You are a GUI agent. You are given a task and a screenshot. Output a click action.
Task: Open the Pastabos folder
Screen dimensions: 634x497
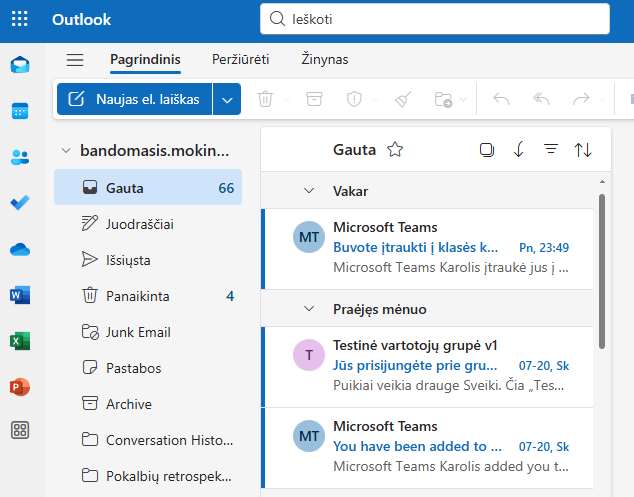(148, 368)
